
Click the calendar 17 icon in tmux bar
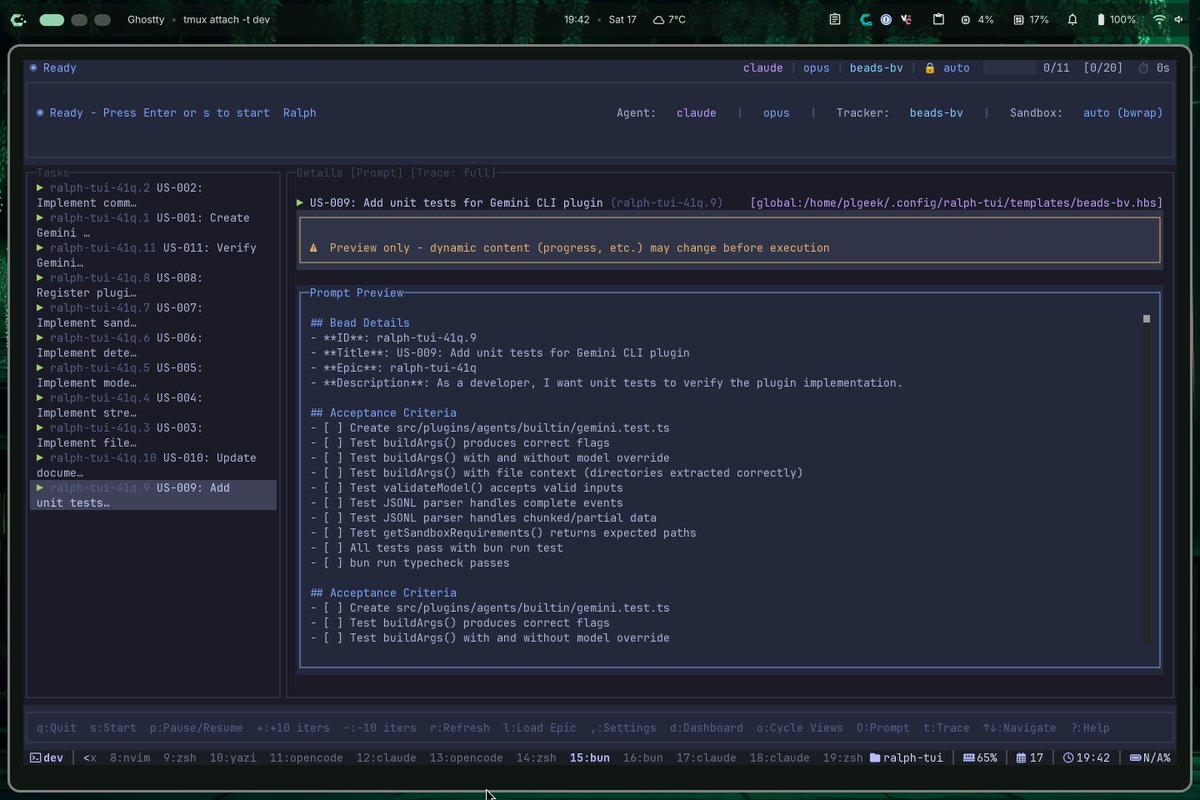click(1021, 758)
